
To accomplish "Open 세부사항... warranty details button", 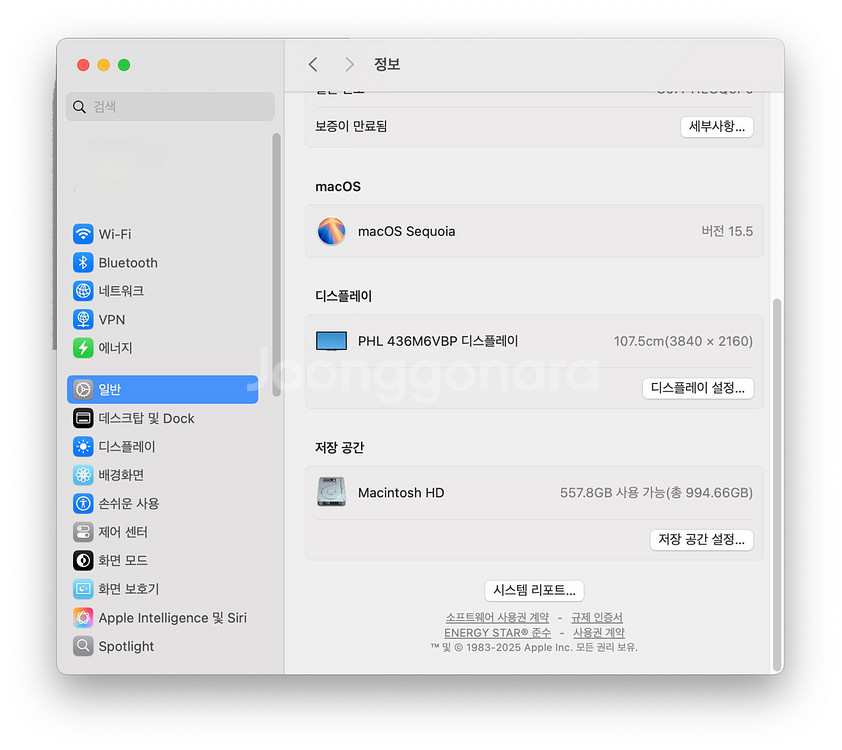I will pyautogui.click(x=716, y=127).
